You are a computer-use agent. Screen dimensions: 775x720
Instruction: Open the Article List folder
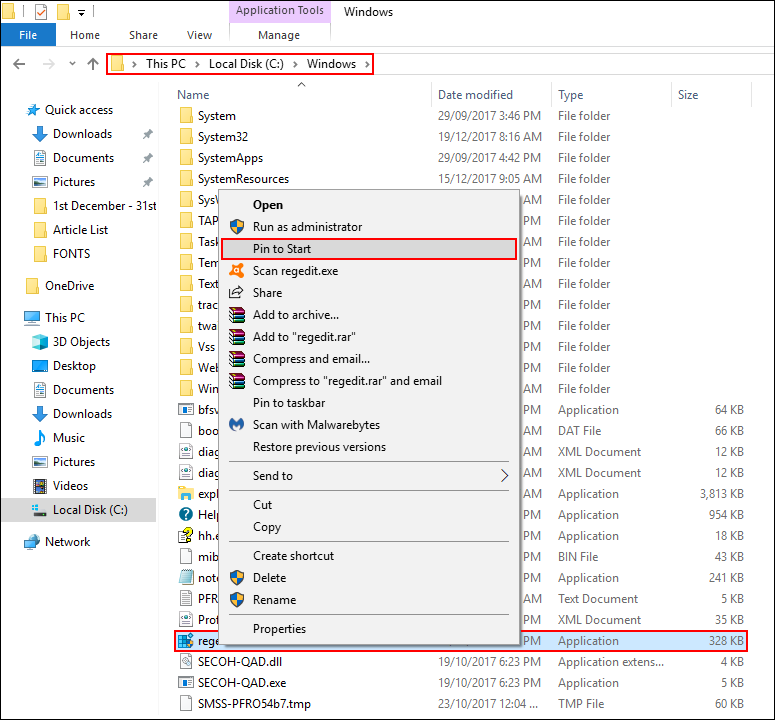point(80,230)
